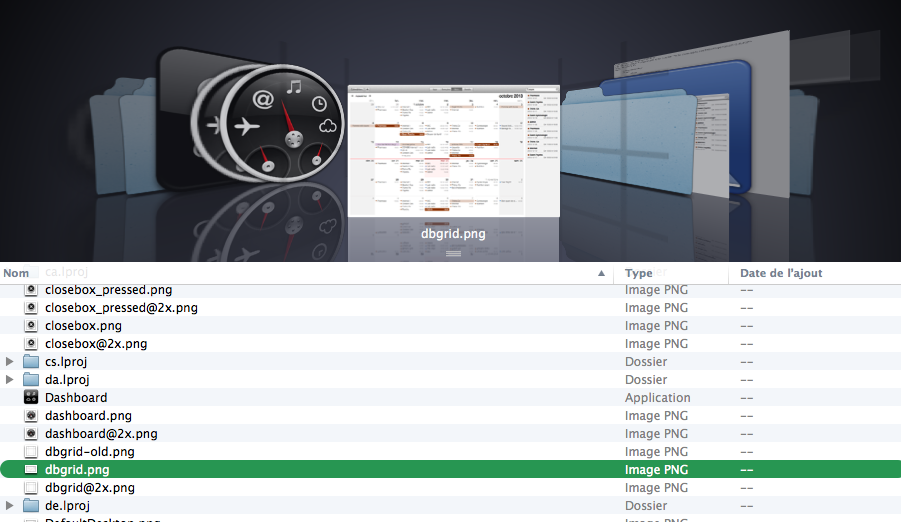The height and width of the screenshot is (522, 901).
Task: Click the dashboard.png file icon
Action: point(31,415)
